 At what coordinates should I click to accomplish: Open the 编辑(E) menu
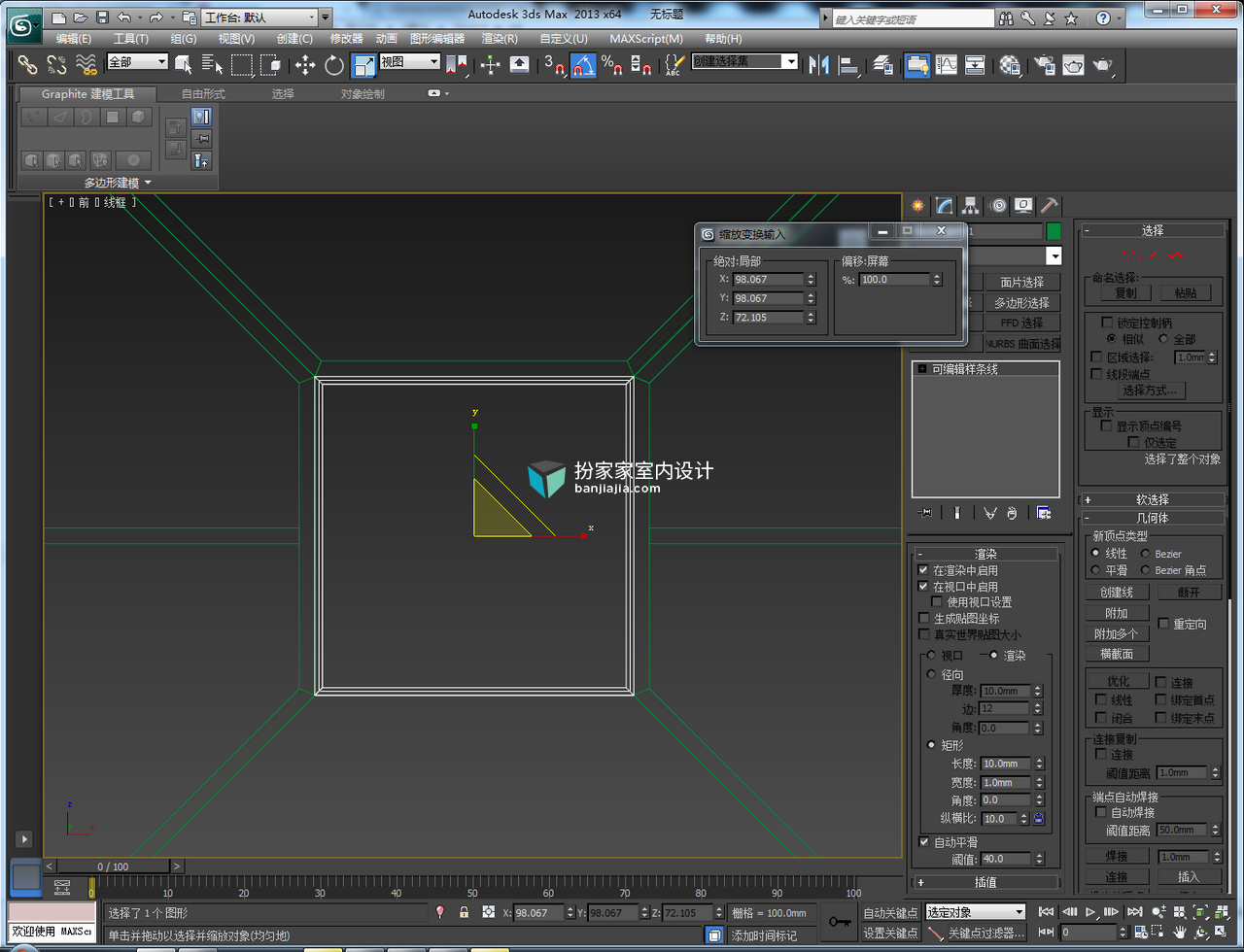click(x=74, y=39)
